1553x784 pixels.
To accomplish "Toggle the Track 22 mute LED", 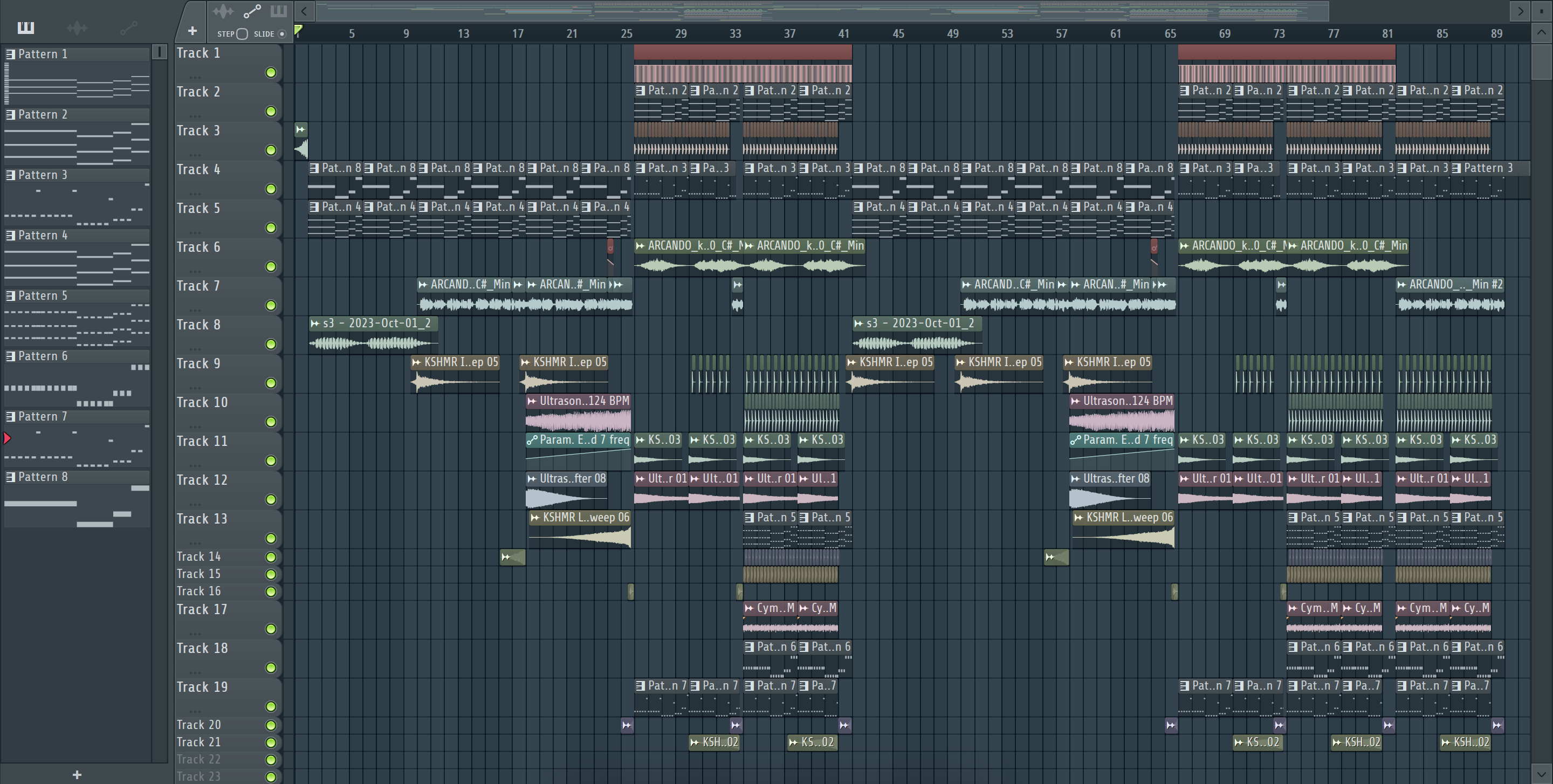I will tap(271, 759).
